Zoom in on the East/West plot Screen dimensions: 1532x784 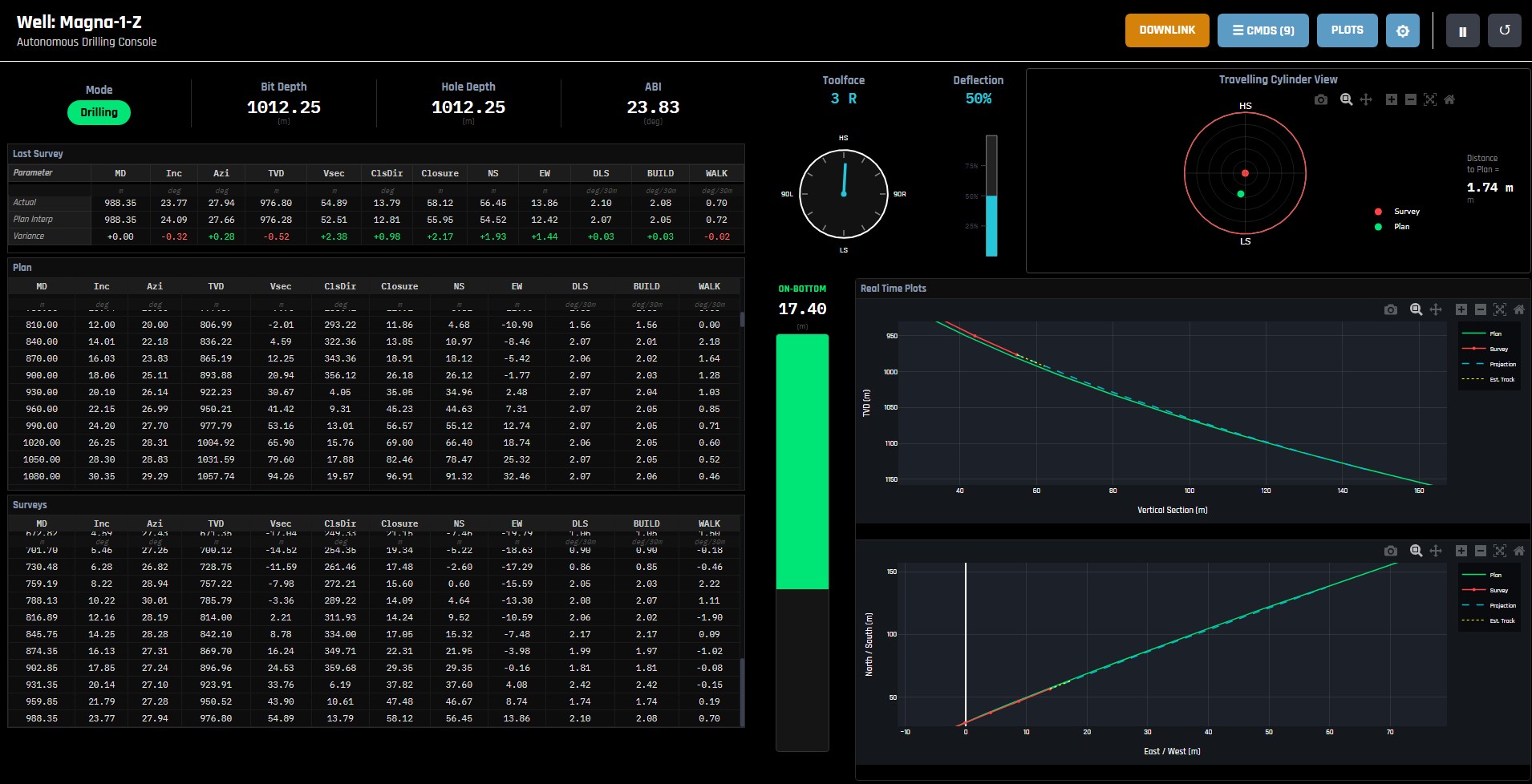1461,551
